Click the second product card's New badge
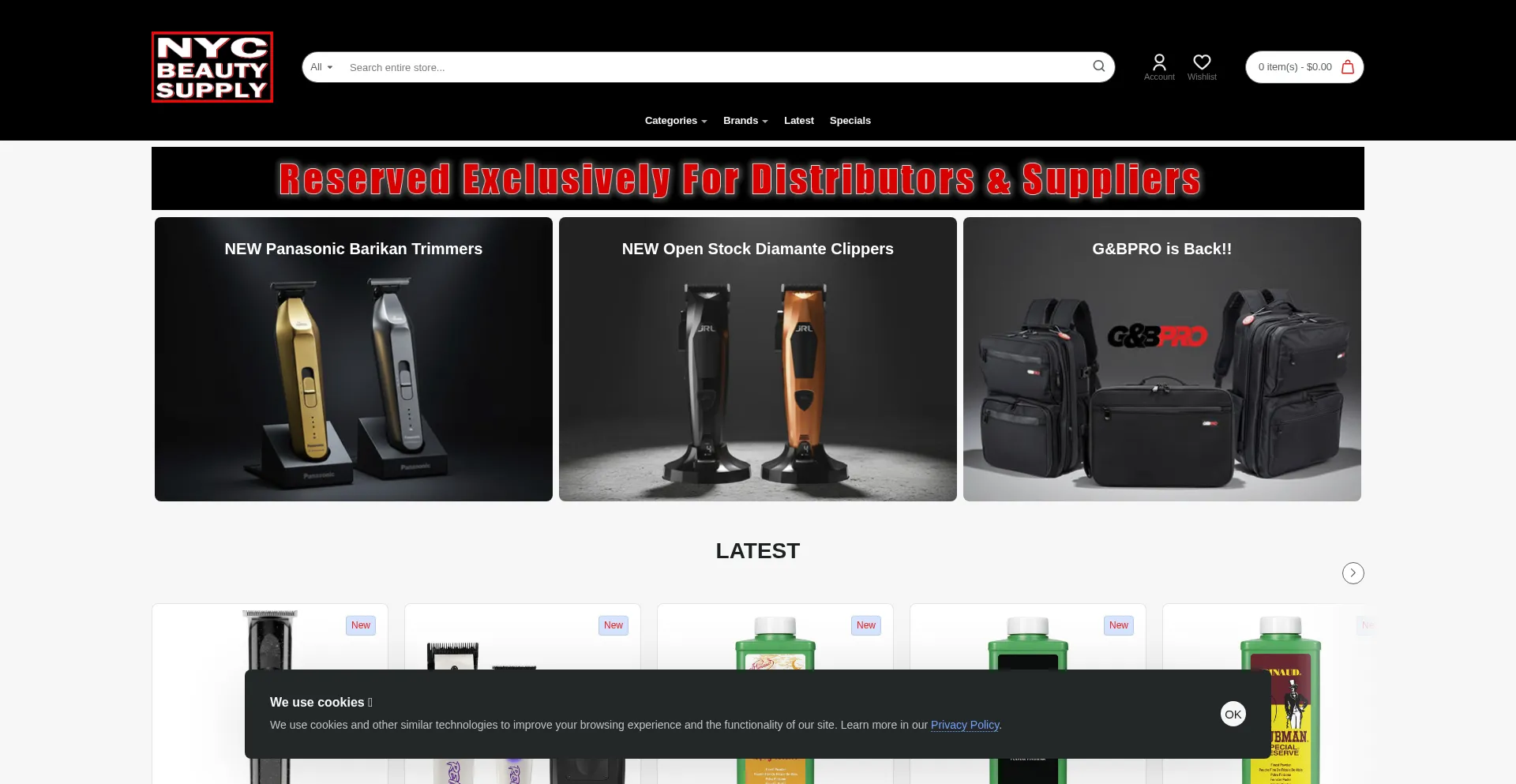The height and width of the screenshot is (784, 1516). (x=614, y=625)
